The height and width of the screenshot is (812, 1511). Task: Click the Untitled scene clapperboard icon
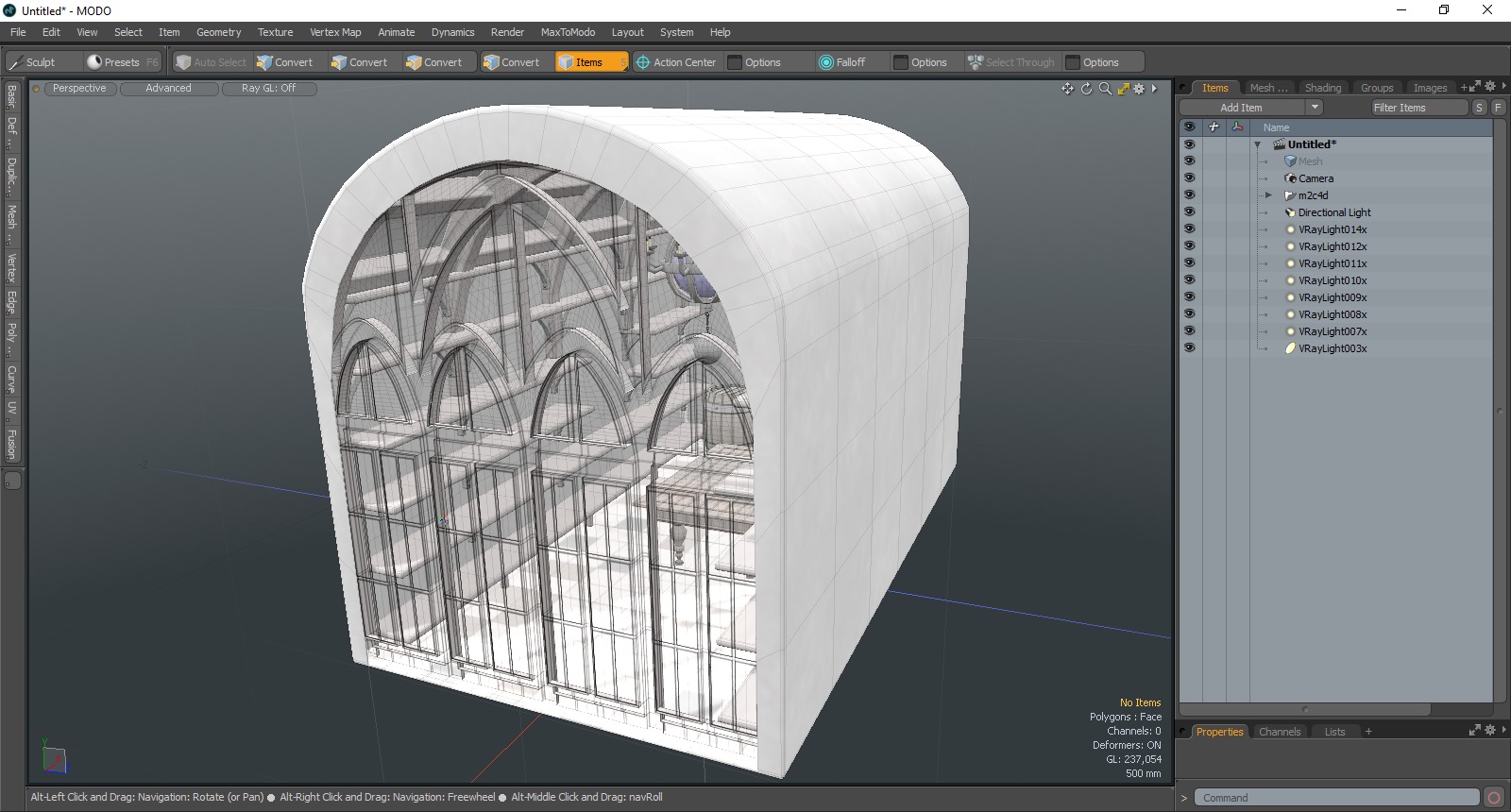(x=1280, y=144)
